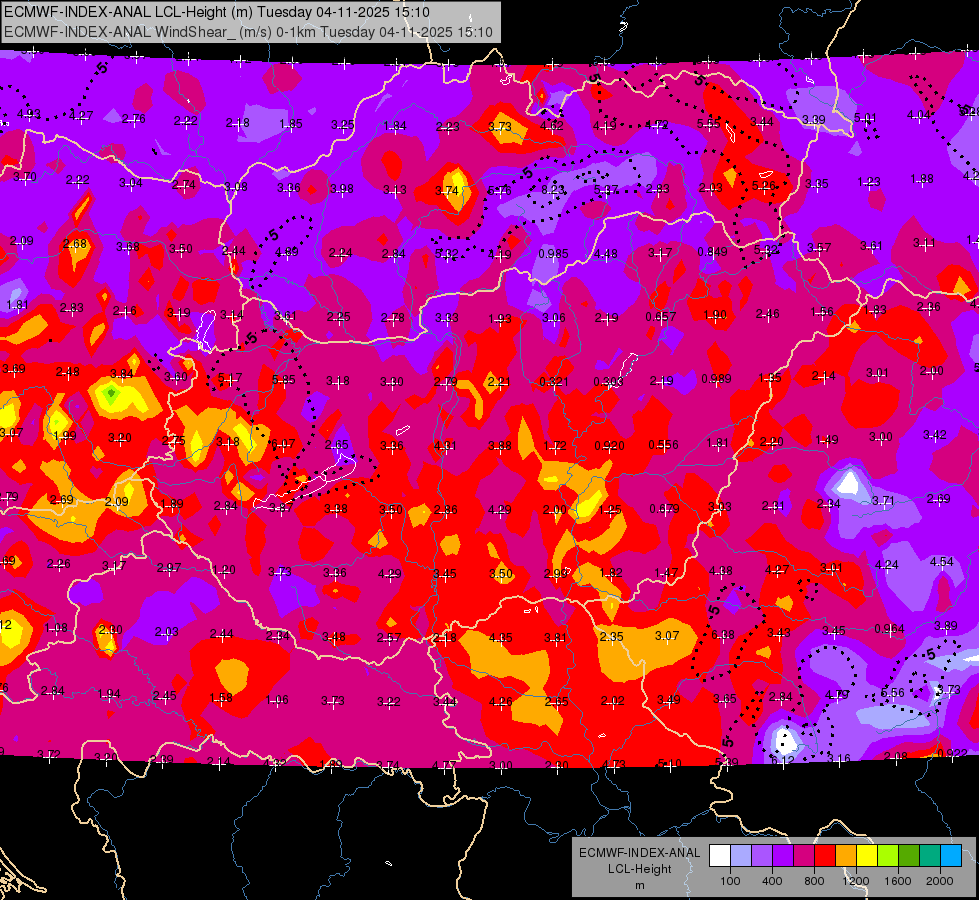Click the wind shear value 1.23
The image size is (979, 900).
(869, 182)
